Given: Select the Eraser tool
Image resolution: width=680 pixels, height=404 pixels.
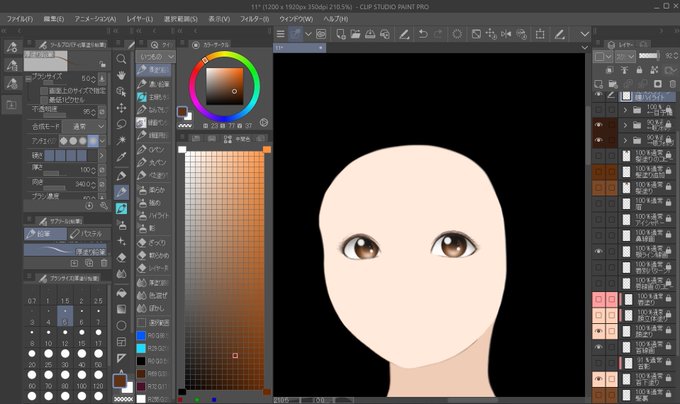Looking at the screenshot, I should pos(121,257).
